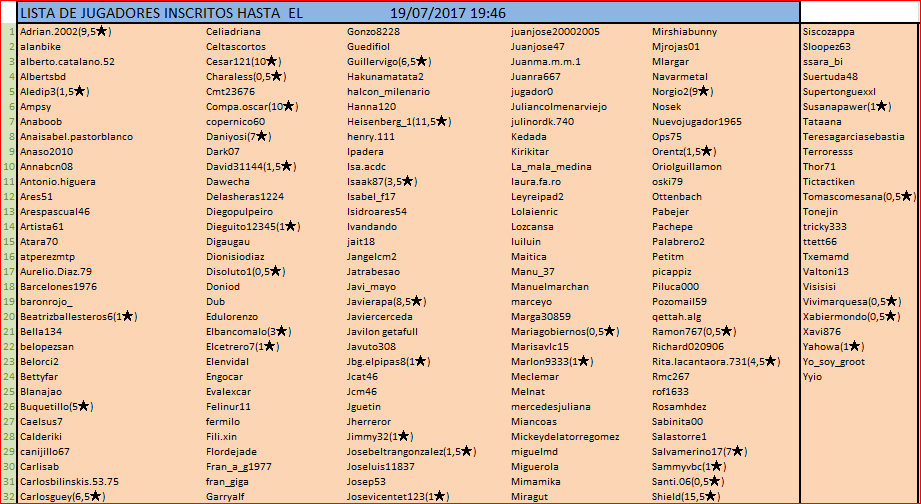Select row number 1 header
The height and width of the screenshot is (504, 921).
click(x=9, y=31)
